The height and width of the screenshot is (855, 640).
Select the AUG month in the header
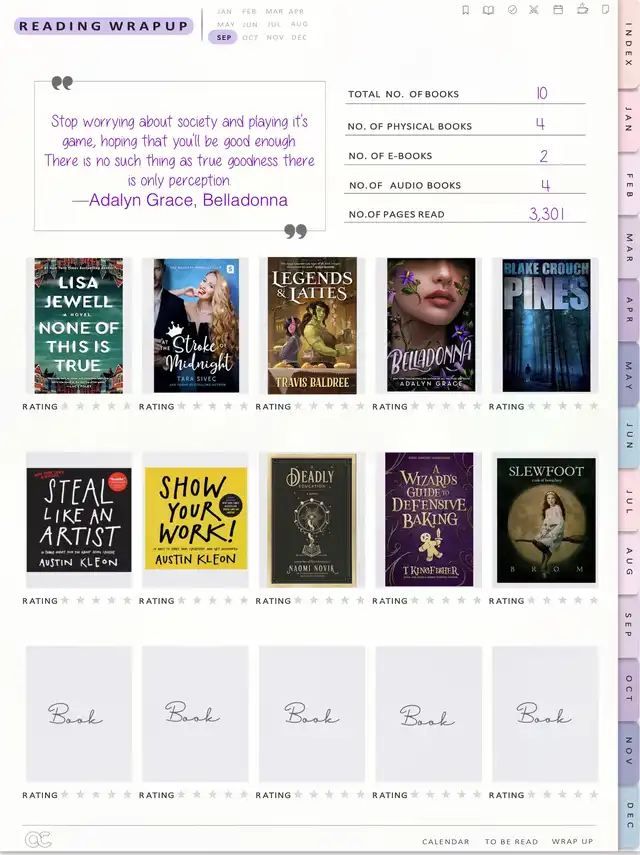pos(299,24)
